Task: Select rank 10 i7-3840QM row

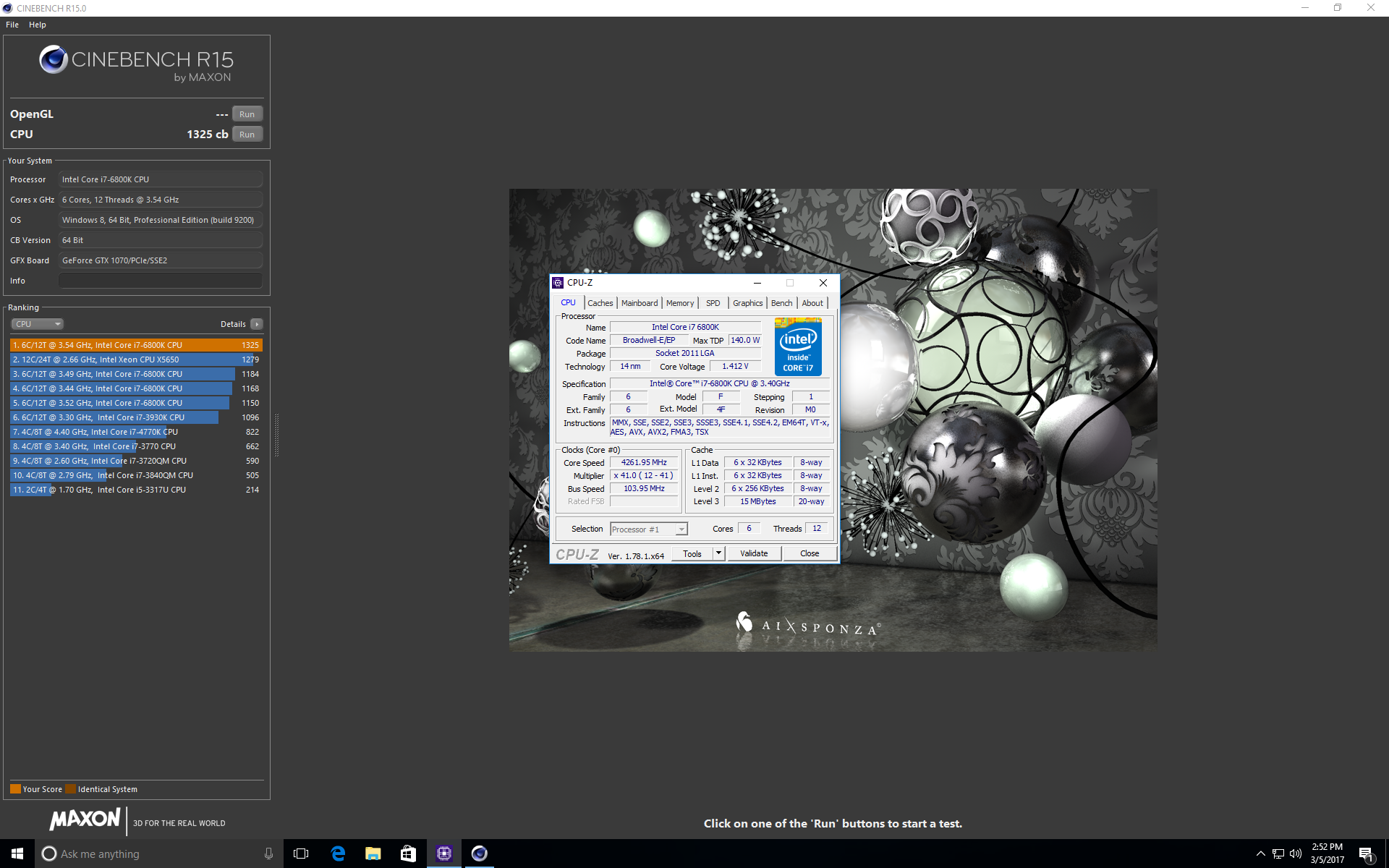Action: 136,475
